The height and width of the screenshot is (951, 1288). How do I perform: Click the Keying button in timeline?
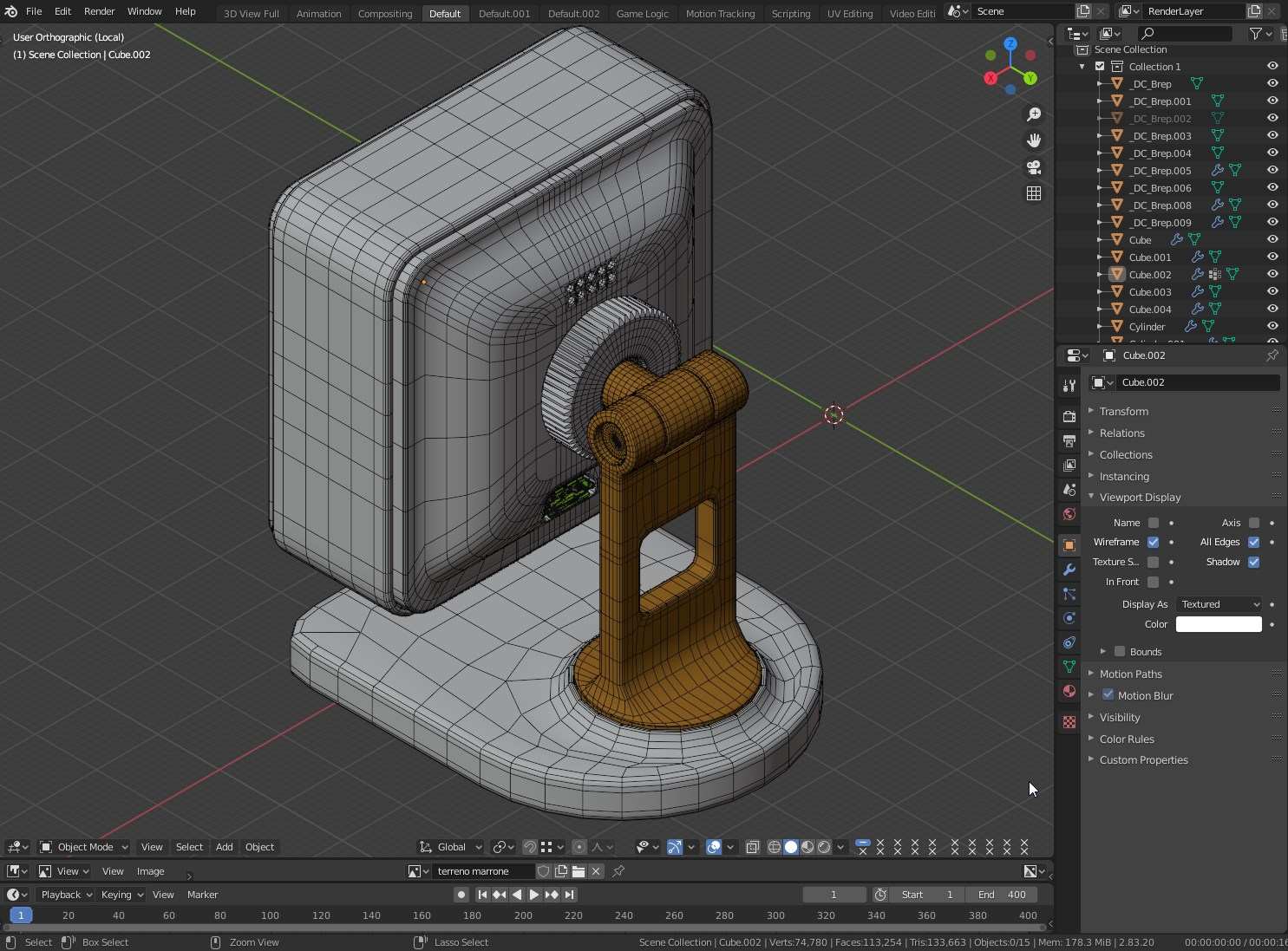121,895
